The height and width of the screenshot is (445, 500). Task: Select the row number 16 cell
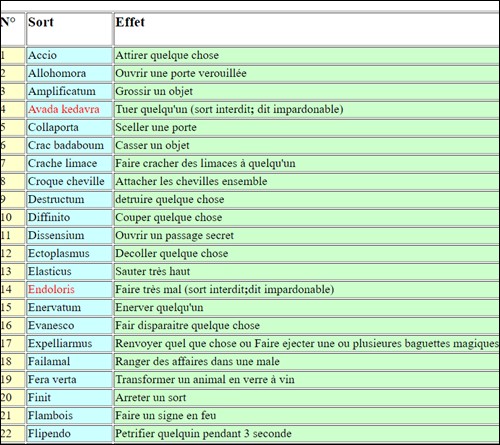tap(12, 325)
